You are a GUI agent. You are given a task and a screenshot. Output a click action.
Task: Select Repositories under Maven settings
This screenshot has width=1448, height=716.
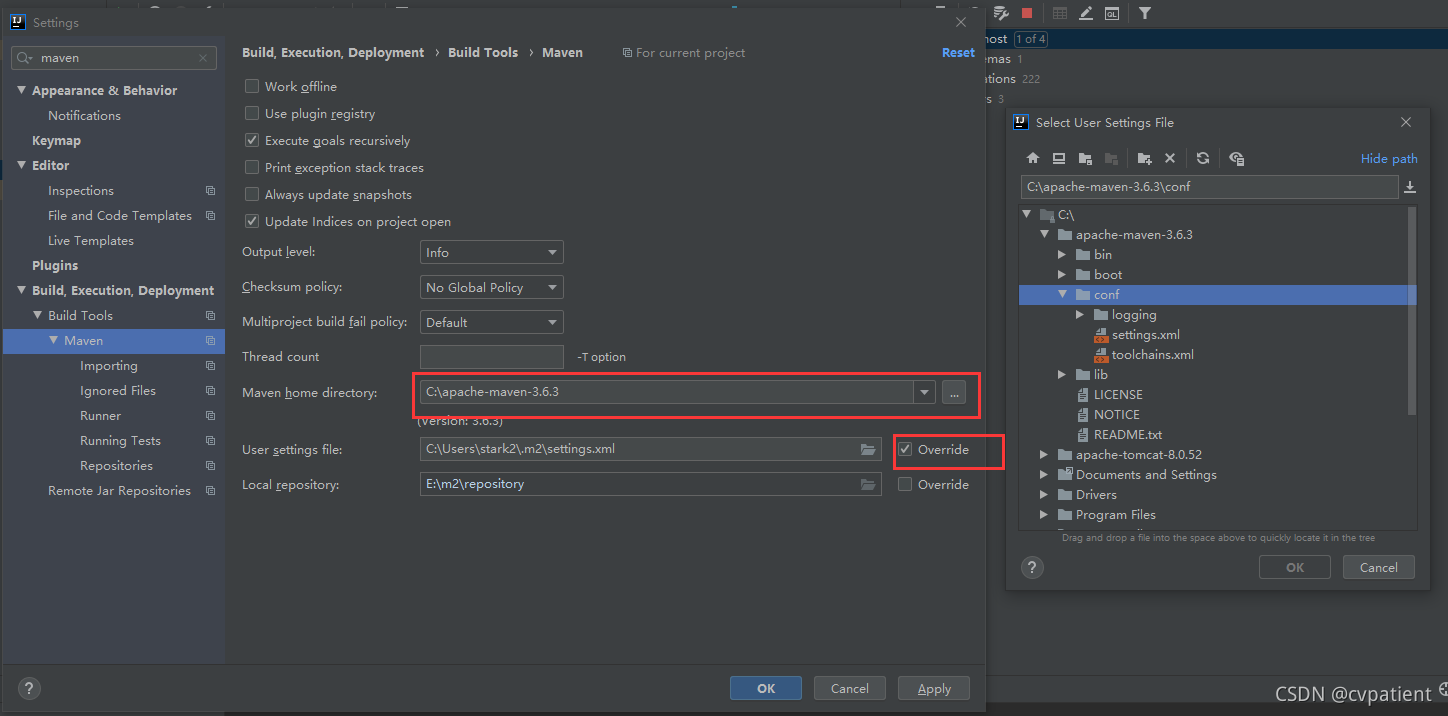[116, 466]
